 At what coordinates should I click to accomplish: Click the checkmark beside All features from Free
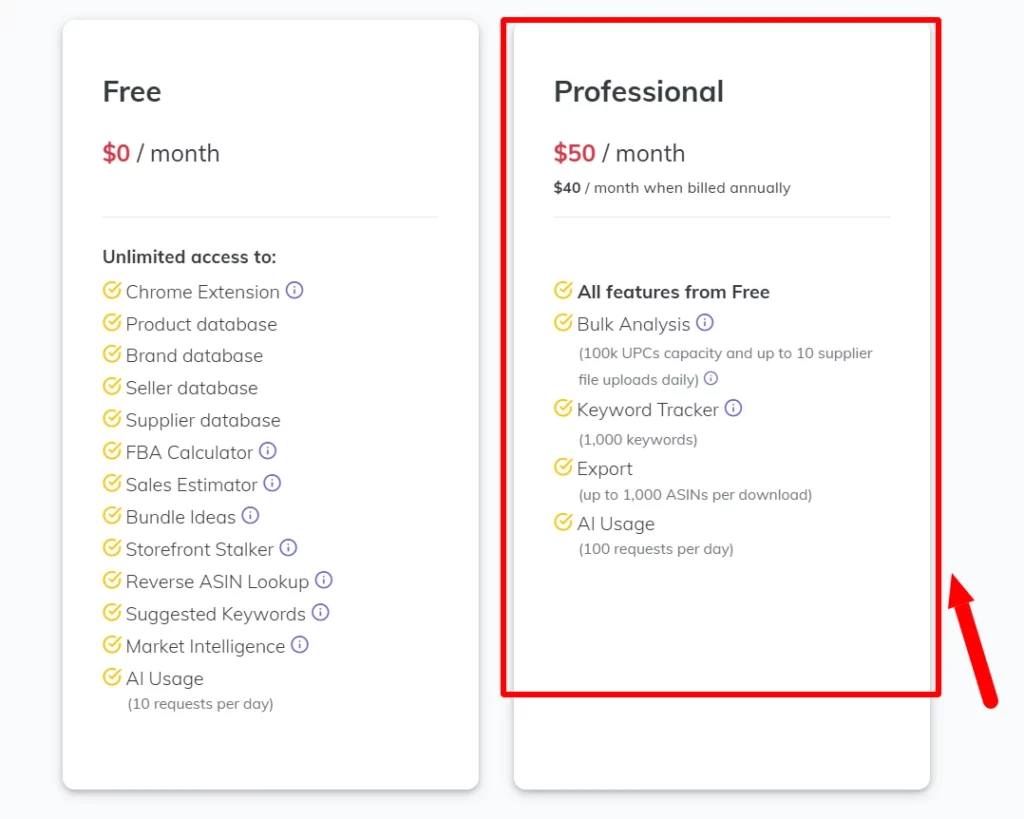point(562,291)
